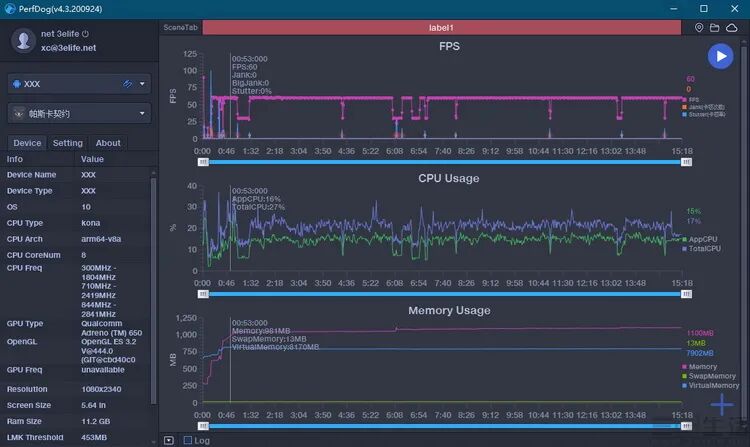Select the CPU Type kona value
This screenshot has height=447, width=750.
[90, 223]
